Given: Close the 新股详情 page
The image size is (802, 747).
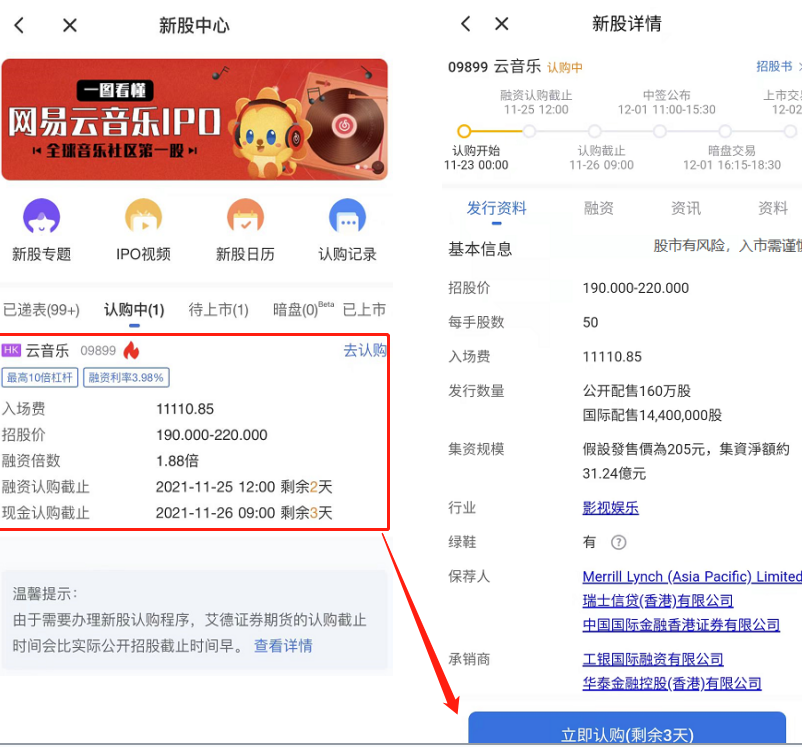Looking at the screenshot, I should 502,24.
